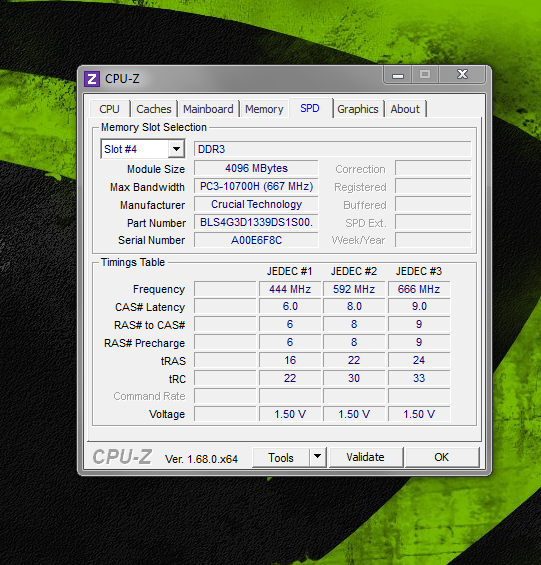This screenshot has height=565, width=541.
Task: Minimize the CPU-Z window
Action: pyautogui.click(x=398, y=75)
